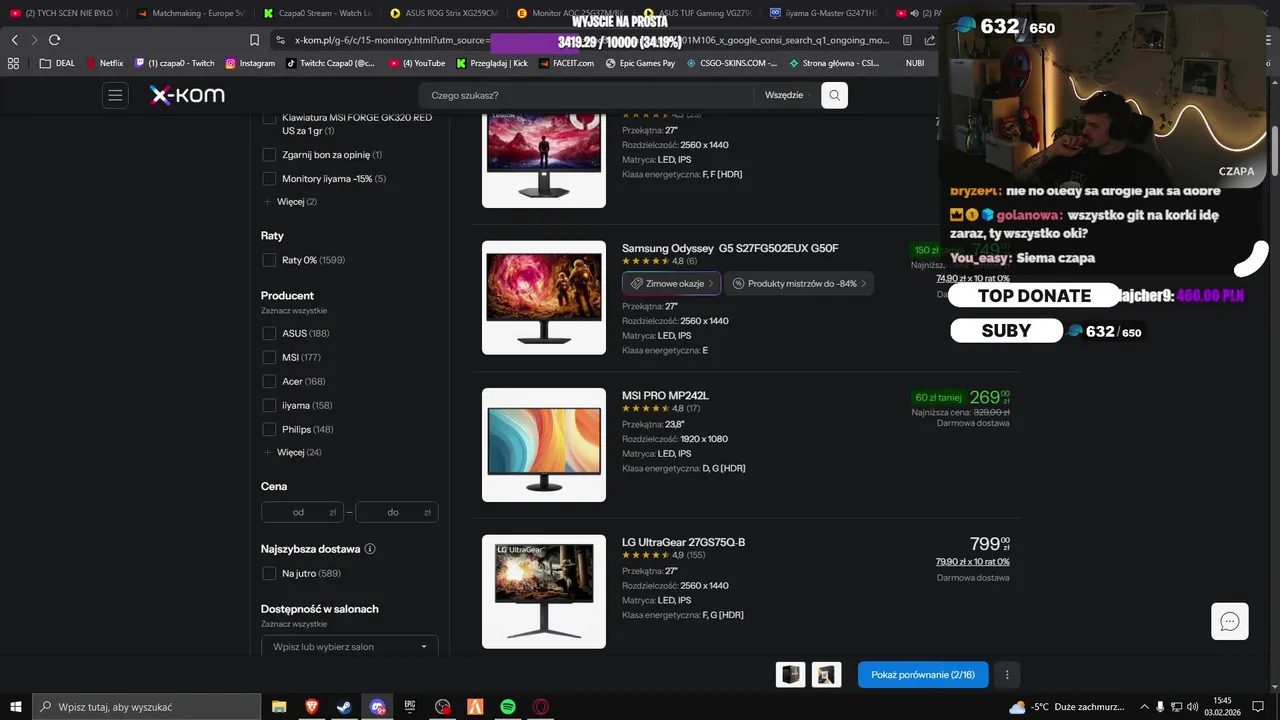Image resolution: width=1280 pixels, height=720 pixels.
Task: Switch to iiyama G-Master G2471HS tab
Action: (823, 13)
